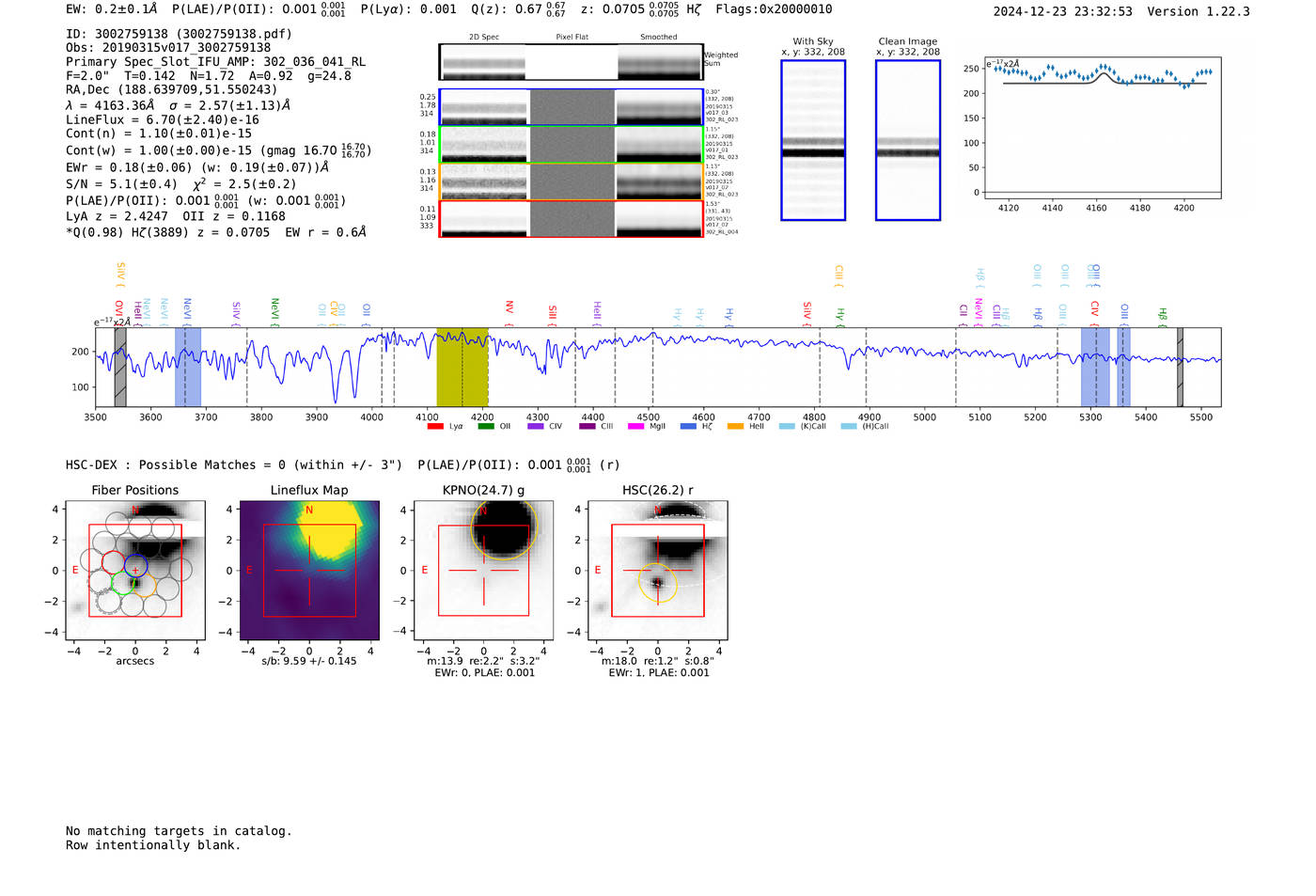Click the hatched gray band near 5460 Å
The height and width of the screenshot is (896, 1316).
coord(1180,368)
